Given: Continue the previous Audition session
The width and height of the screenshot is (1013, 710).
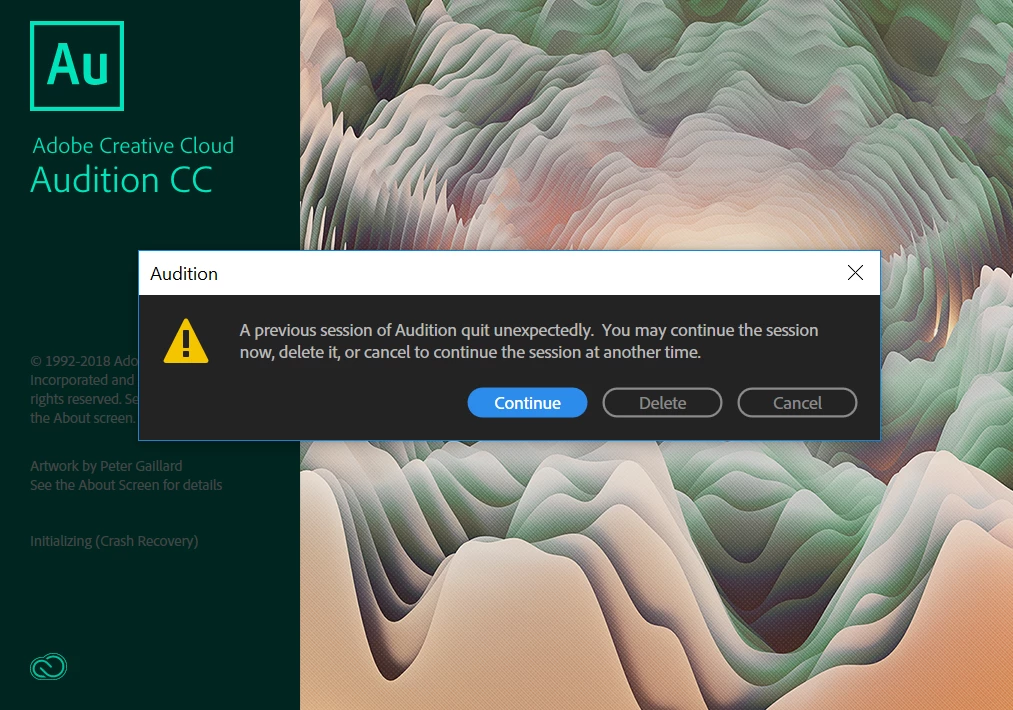Looking at the screenshot, I should [x=527, y=402].
